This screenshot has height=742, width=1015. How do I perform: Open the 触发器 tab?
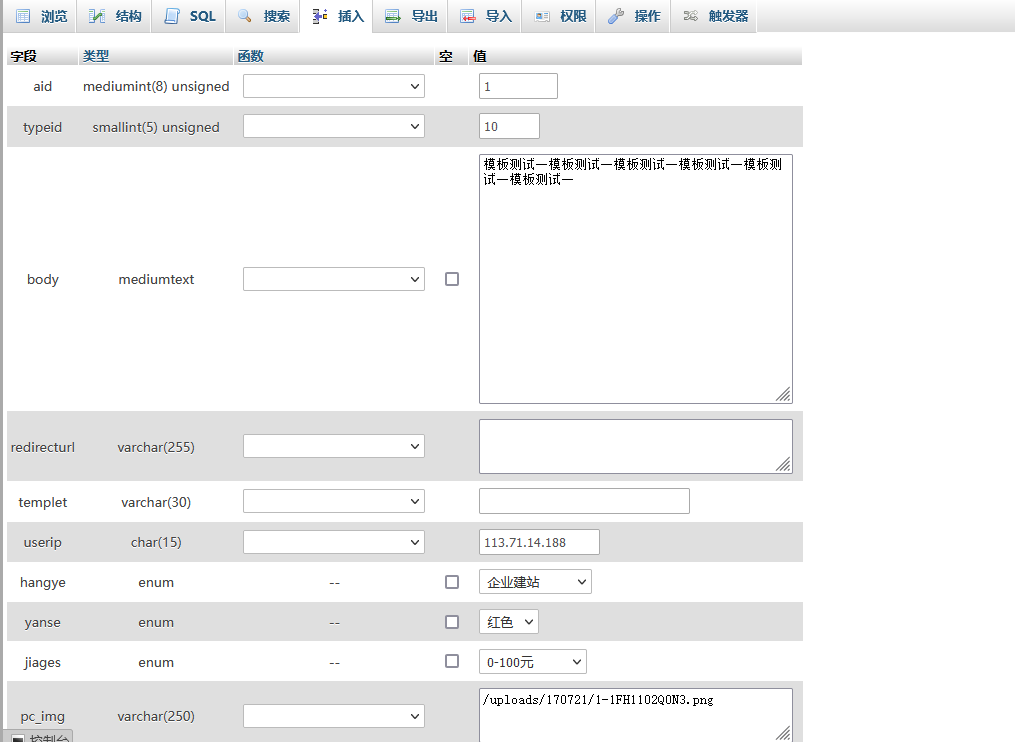pos(715,16)
